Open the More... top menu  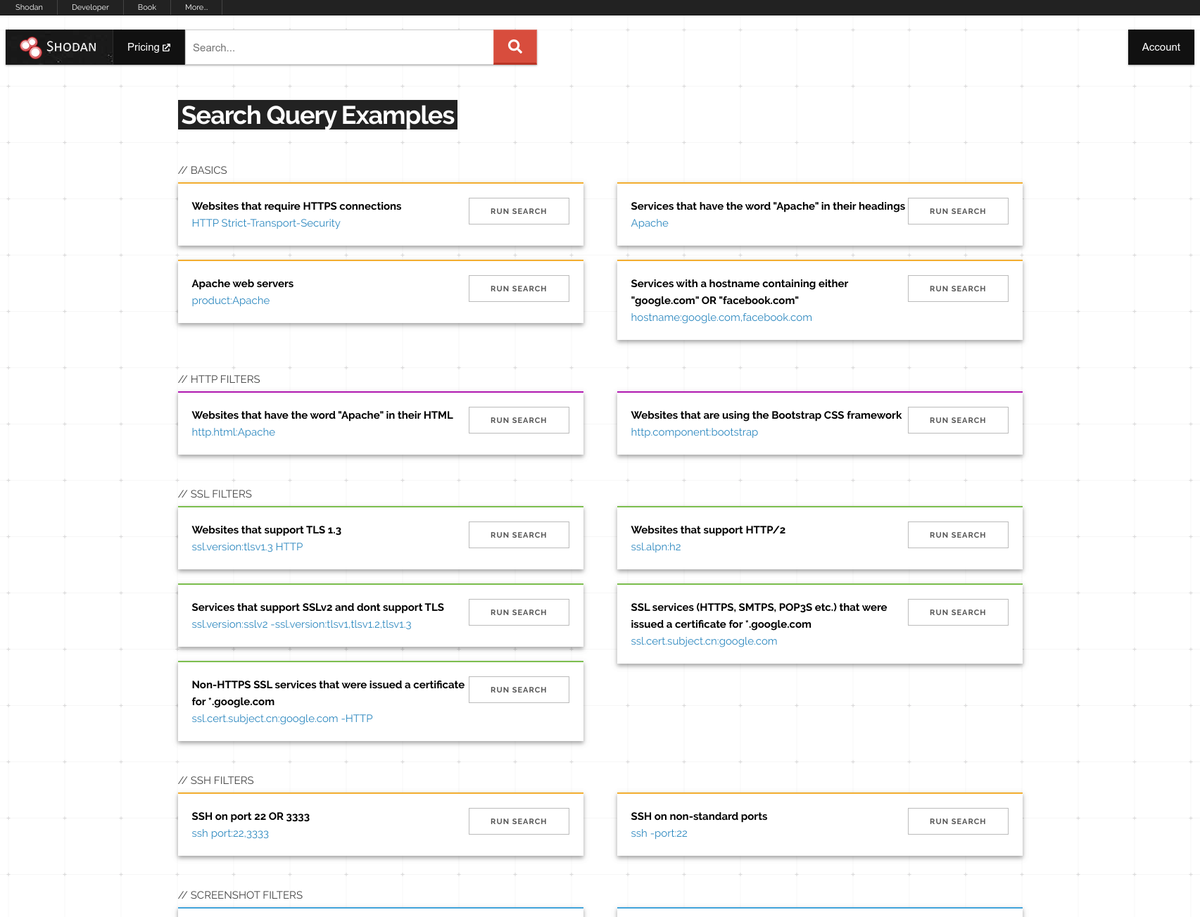[196, 7]
